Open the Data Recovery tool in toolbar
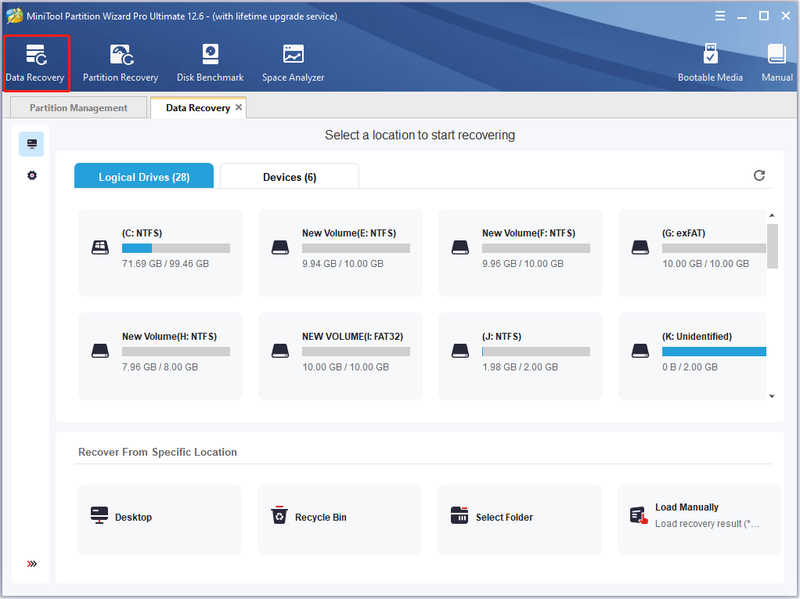The width and height of the screenshot is (800, 599). click(35, 63)
